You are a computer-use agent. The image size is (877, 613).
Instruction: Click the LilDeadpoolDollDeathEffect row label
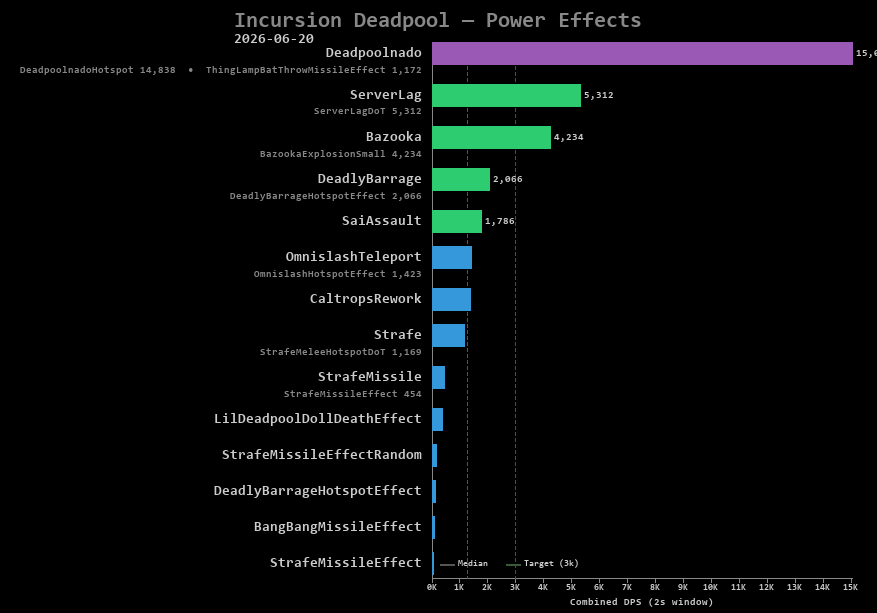[318, 418]
